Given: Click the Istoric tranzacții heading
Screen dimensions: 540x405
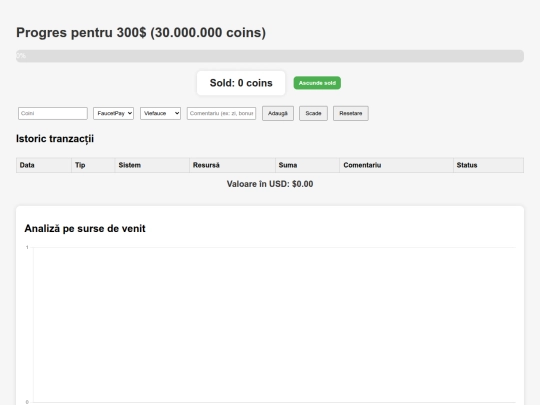Looking at the screenshot, I should pyautogui.click(x=55, y=139).
